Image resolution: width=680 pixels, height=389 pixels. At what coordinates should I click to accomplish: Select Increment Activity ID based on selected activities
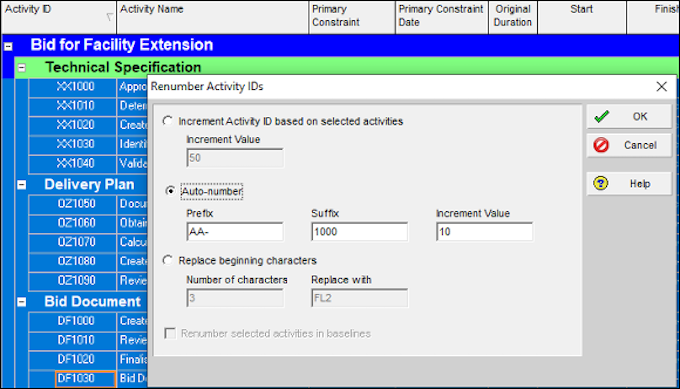(168, 121)
